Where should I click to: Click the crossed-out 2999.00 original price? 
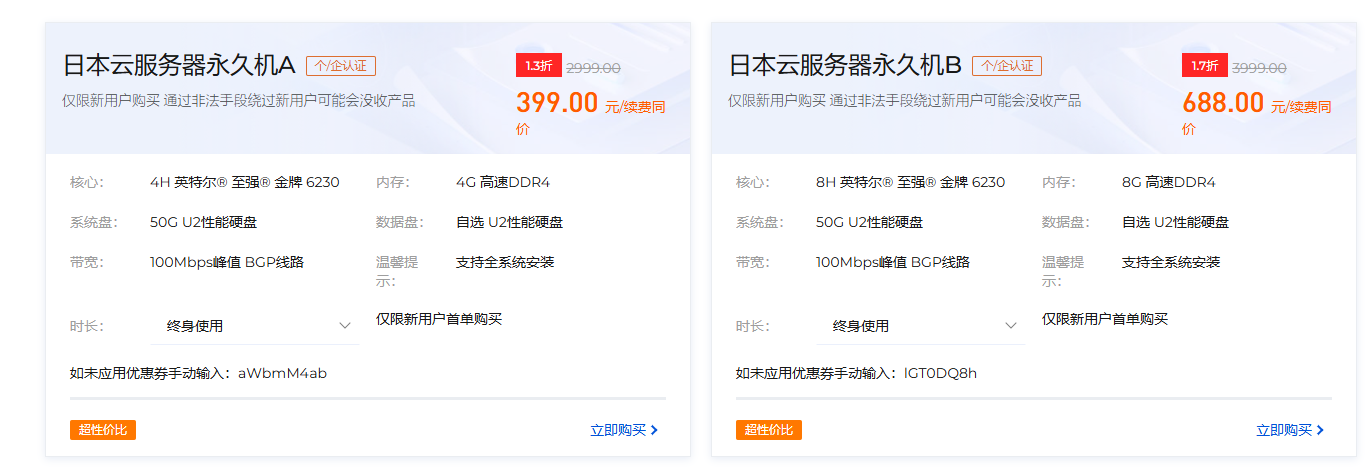(593, 68)
